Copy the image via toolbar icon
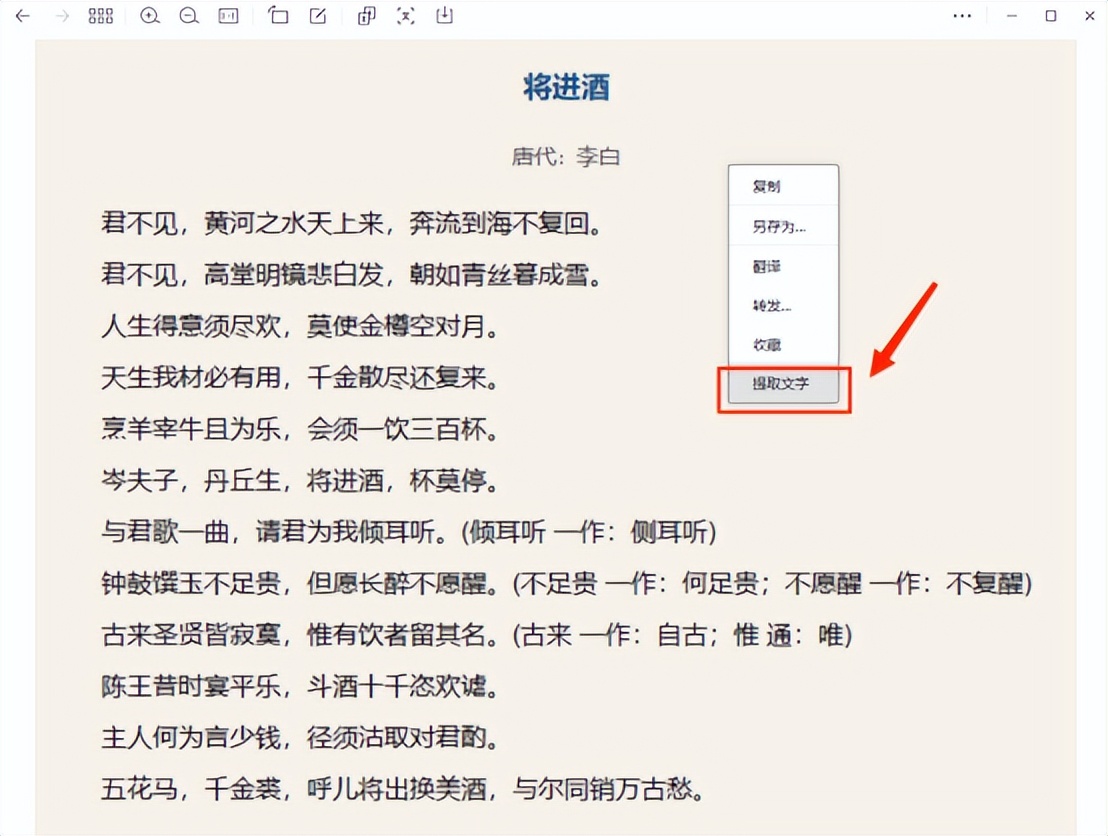 tap(366, 16)
